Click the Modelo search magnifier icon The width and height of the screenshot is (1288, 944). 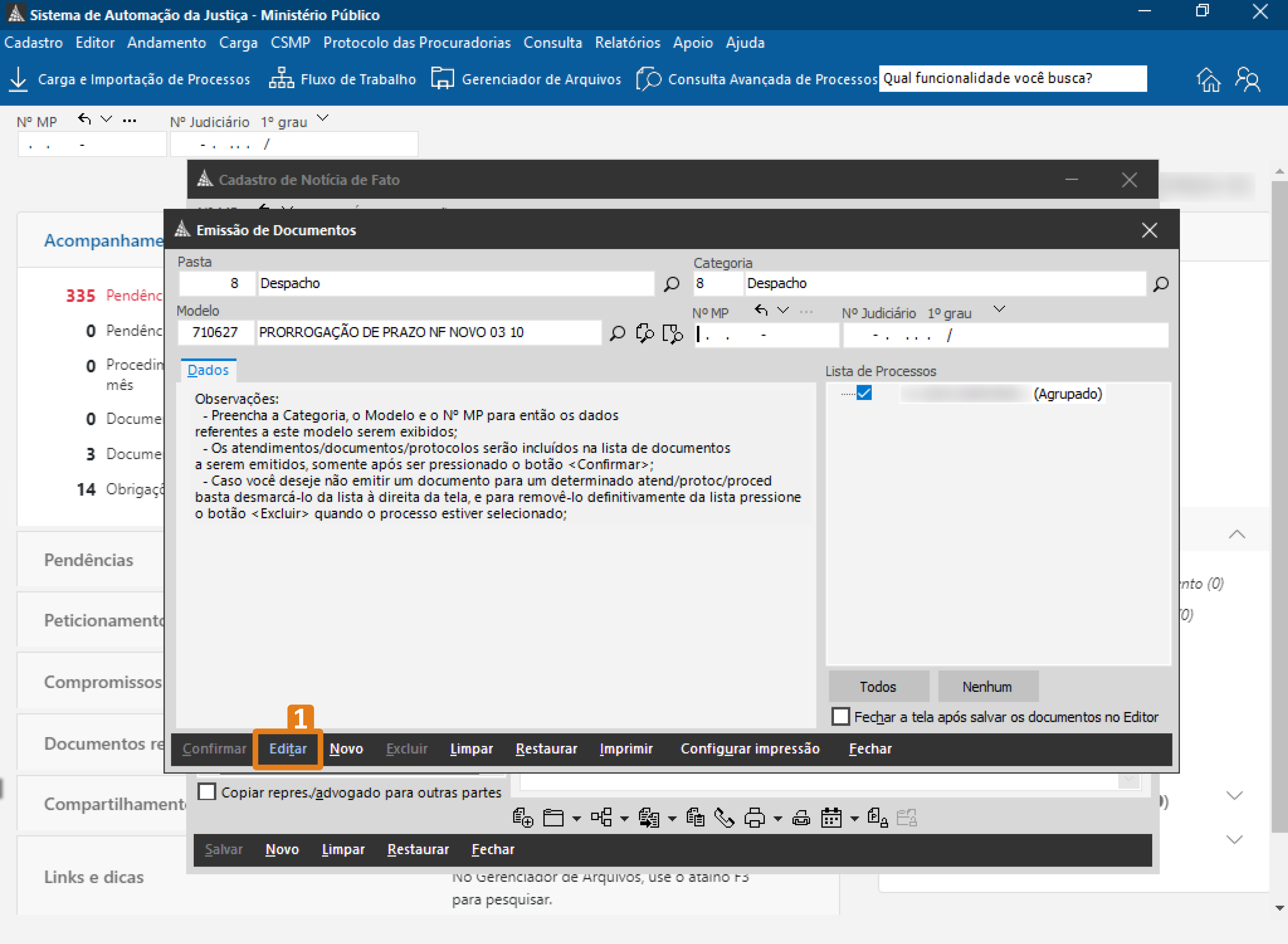[617, 333]
